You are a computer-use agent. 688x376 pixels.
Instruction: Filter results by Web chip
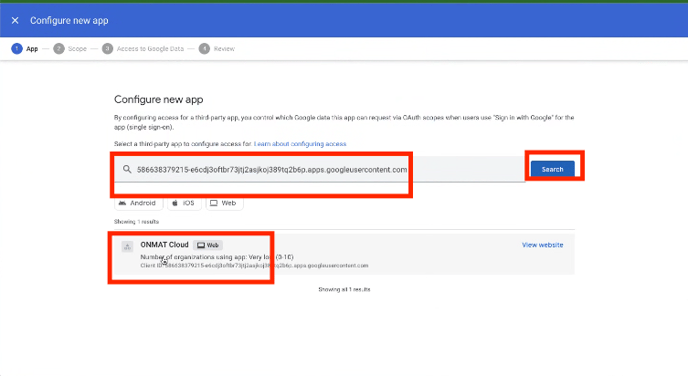pyautogui.click(x=224, y=203)
